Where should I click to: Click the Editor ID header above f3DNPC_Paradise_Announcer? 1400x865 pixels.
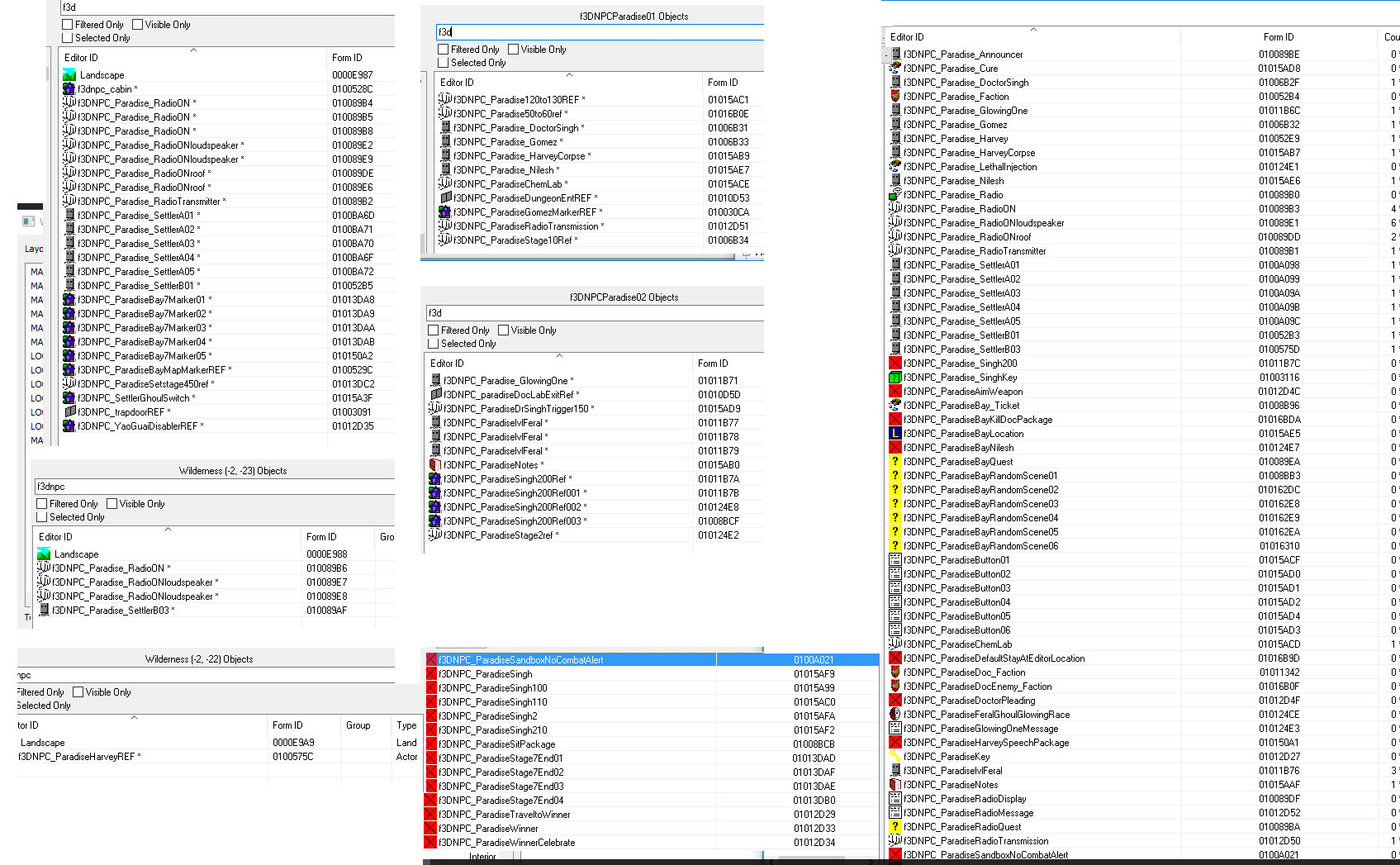[x=1033, y=37]
